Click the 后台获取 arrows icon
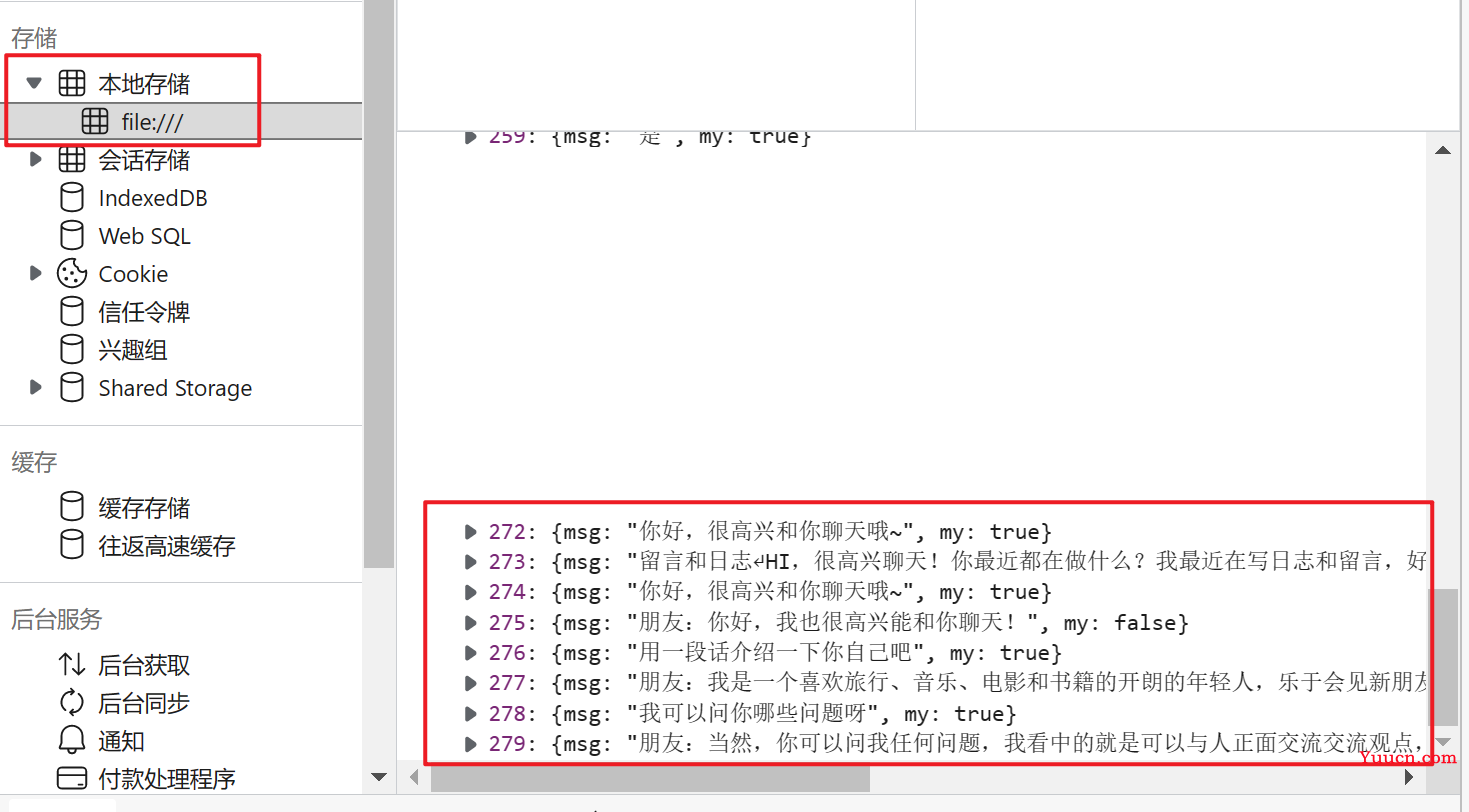Screen dimensions: 1469x812 coord(72,664)
